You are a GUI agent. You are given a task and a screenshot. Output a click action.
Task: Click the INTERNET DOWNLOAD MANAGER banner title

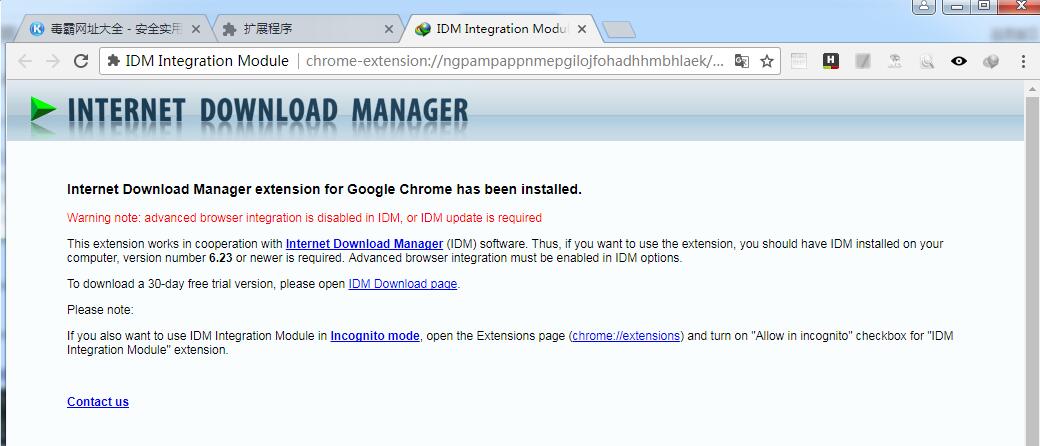coord(268,111)
